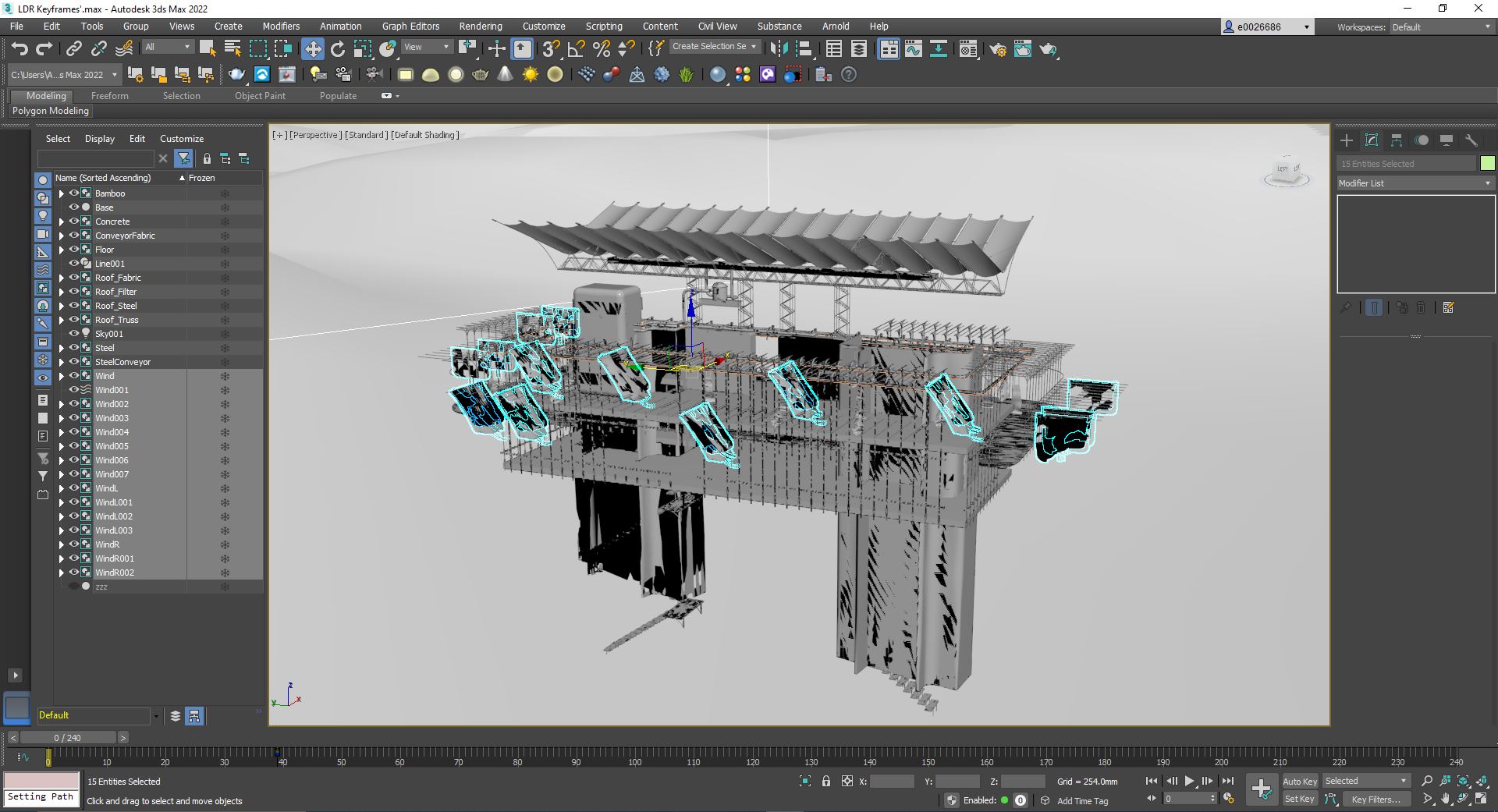1498x812 pixels.
Task: Toggle visibility of Roof_Fabric object
Action: [x=74, y=278]
